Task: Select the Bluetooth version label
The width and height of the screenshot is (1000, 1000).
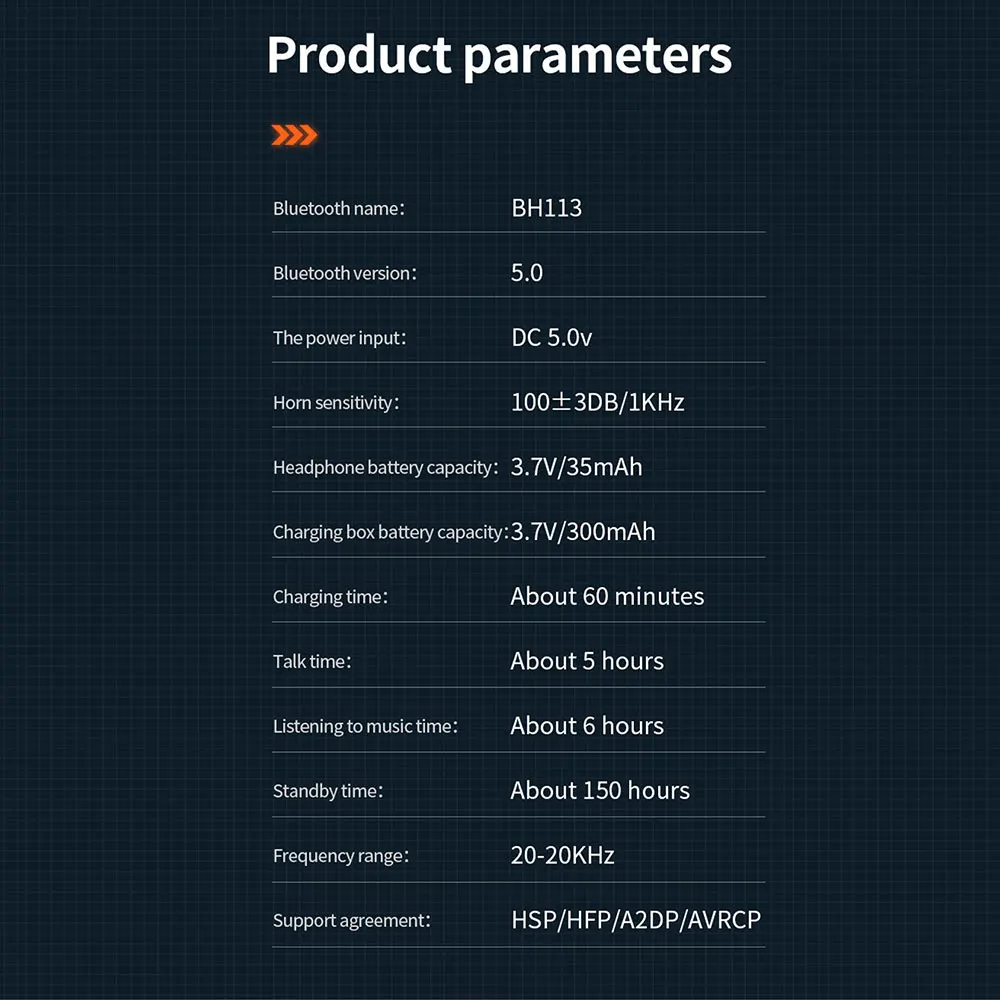Action: point(344,273)
